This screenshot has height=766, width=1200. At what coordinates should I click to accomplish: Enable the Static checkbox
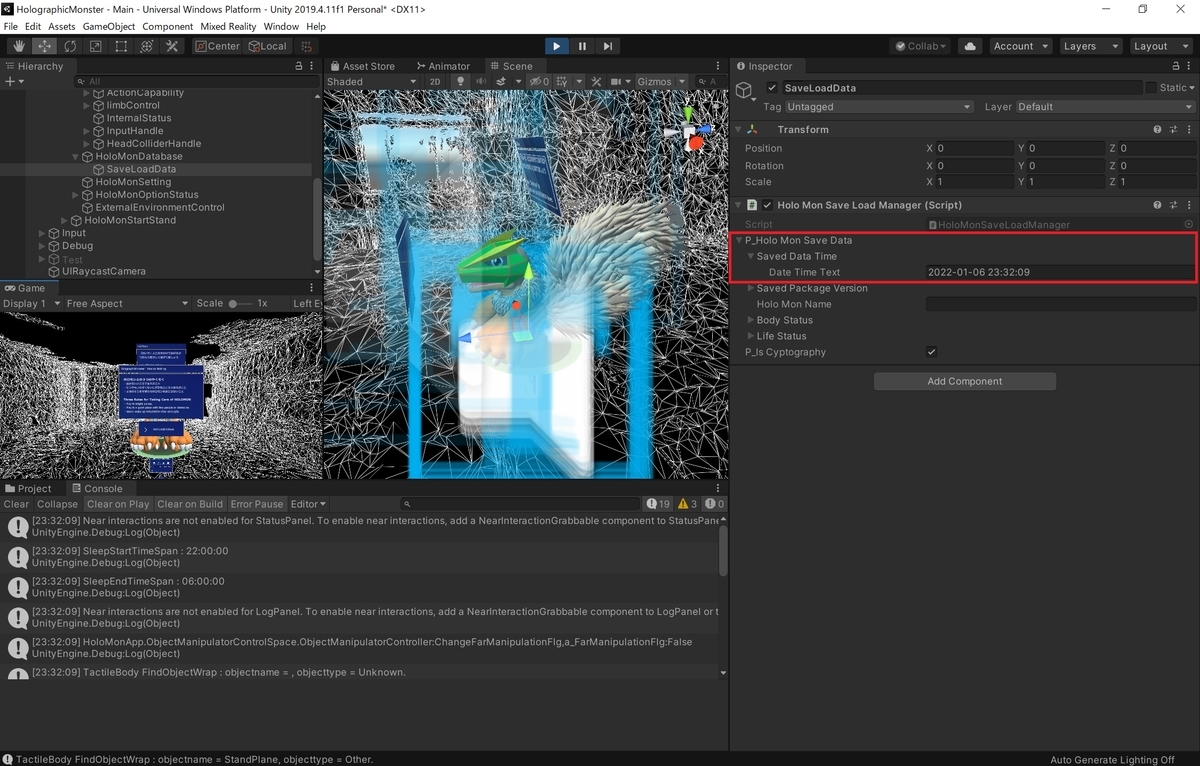[x=1151, y=88]
